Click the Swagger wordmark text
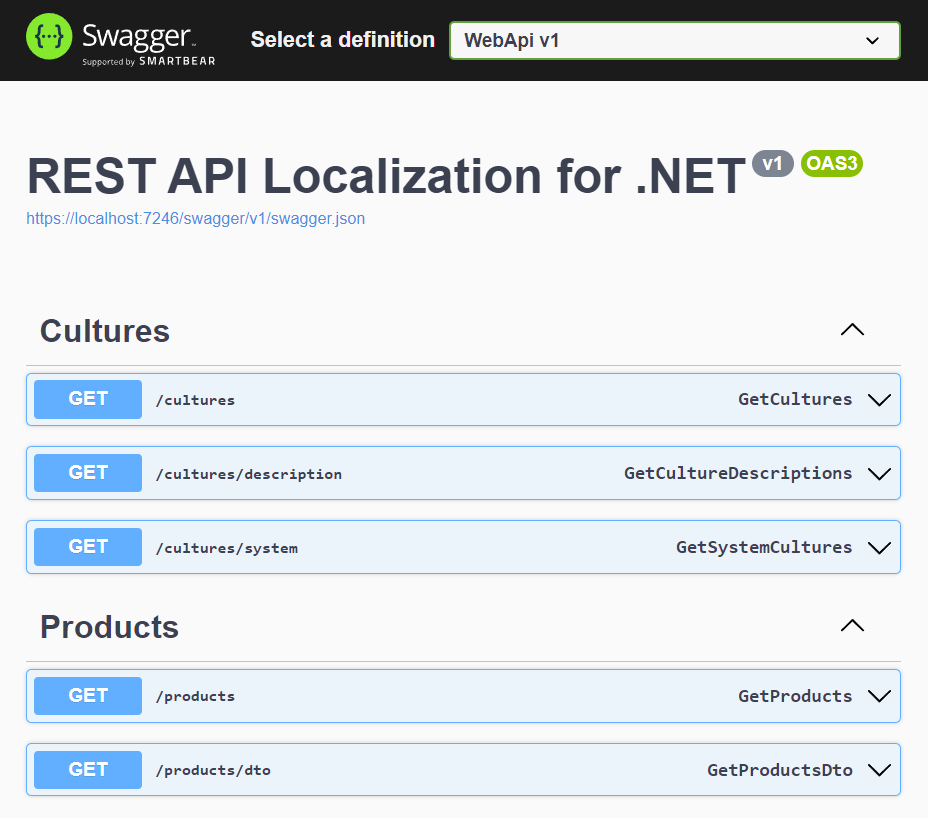 [137, 37]
